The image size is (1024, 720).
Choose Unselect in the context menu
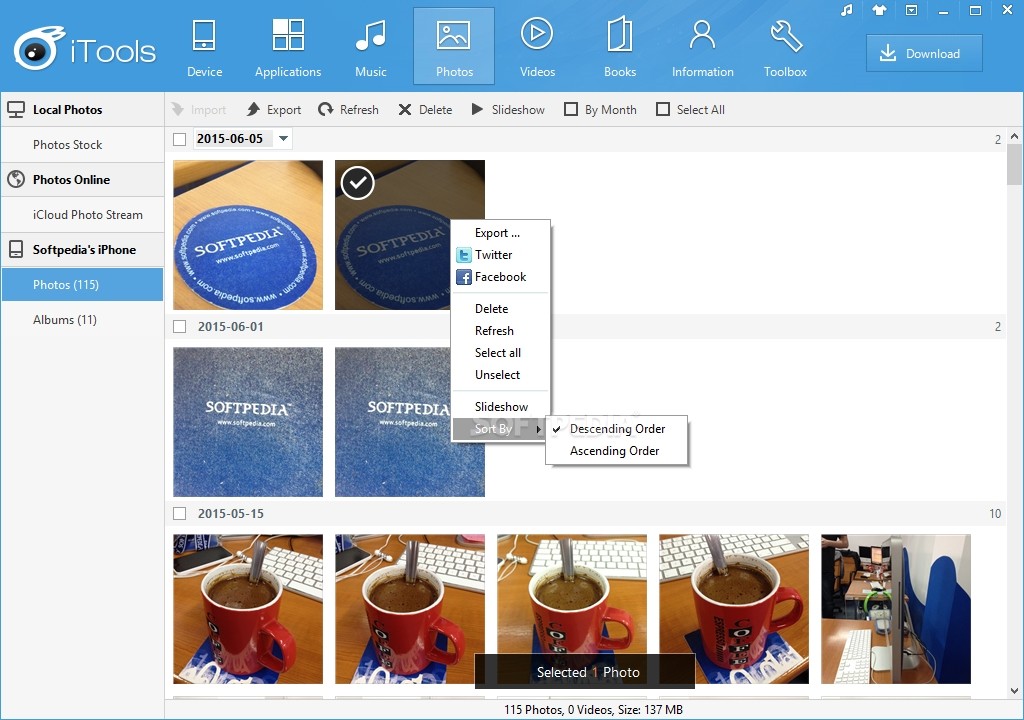tap(501, 375)
